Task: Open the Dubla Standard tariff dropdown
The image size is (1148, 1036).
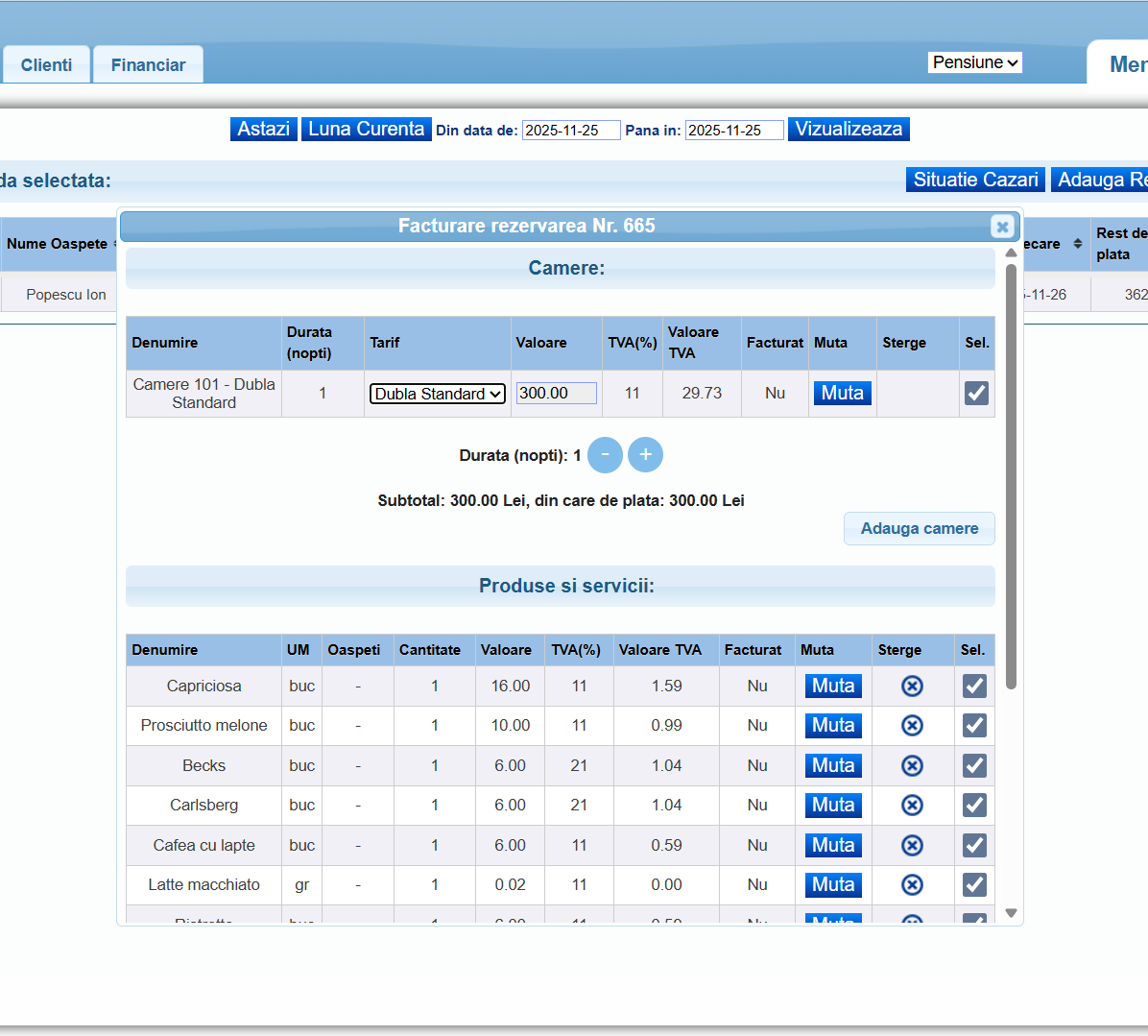Action: coord(437,393)
